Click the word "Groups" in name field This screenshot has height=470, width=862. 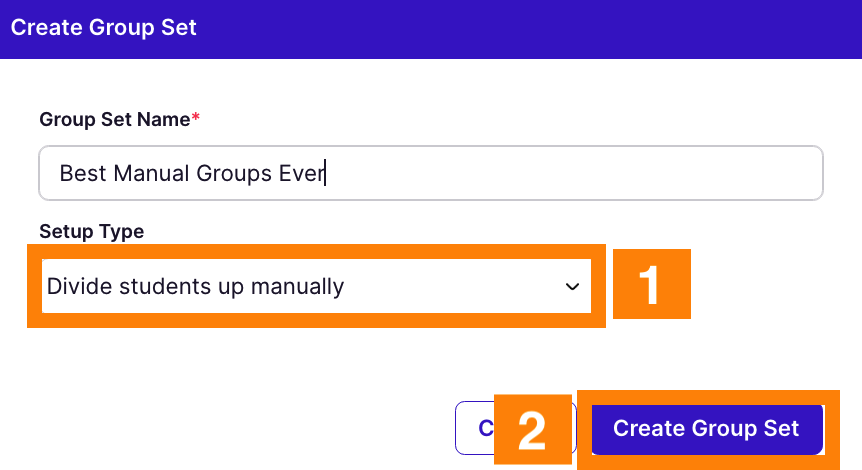(235, 173)
